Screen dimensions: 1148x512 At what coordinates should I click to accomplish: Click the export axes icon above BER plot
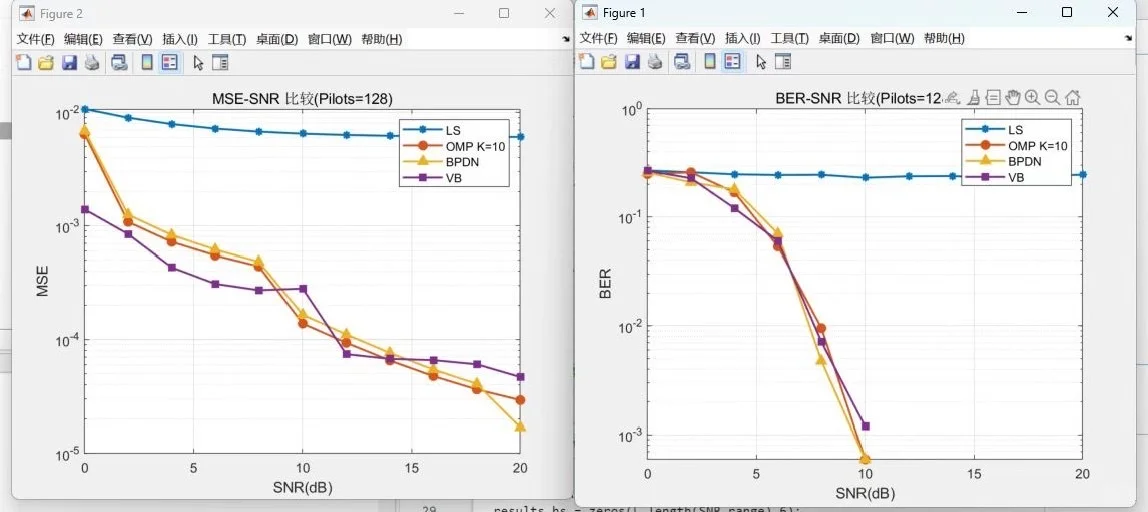click(952, 97)
